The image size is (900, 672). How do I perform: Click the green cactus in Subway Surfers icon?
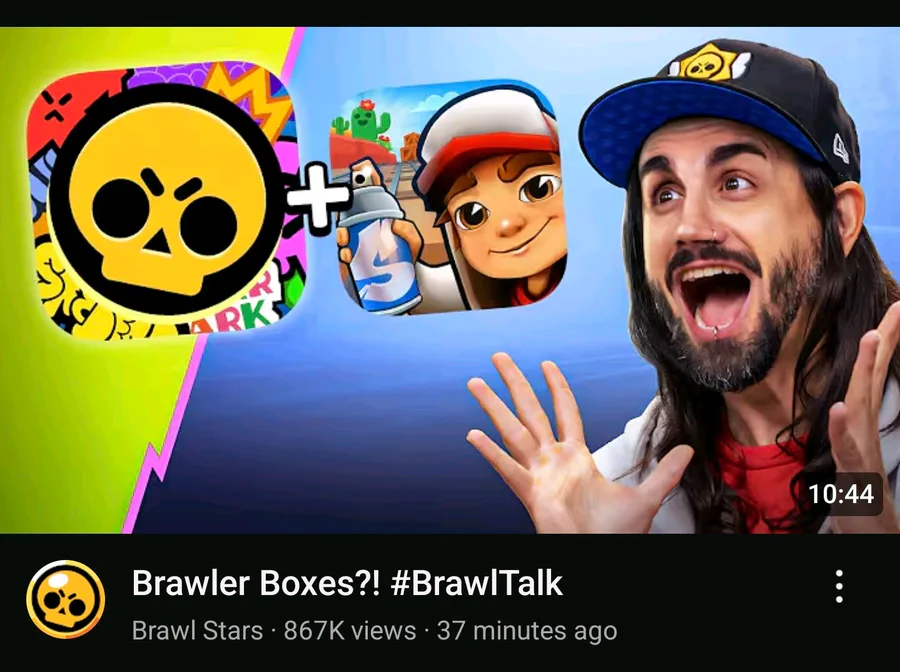pyautogui.click(x=363, y=121)
